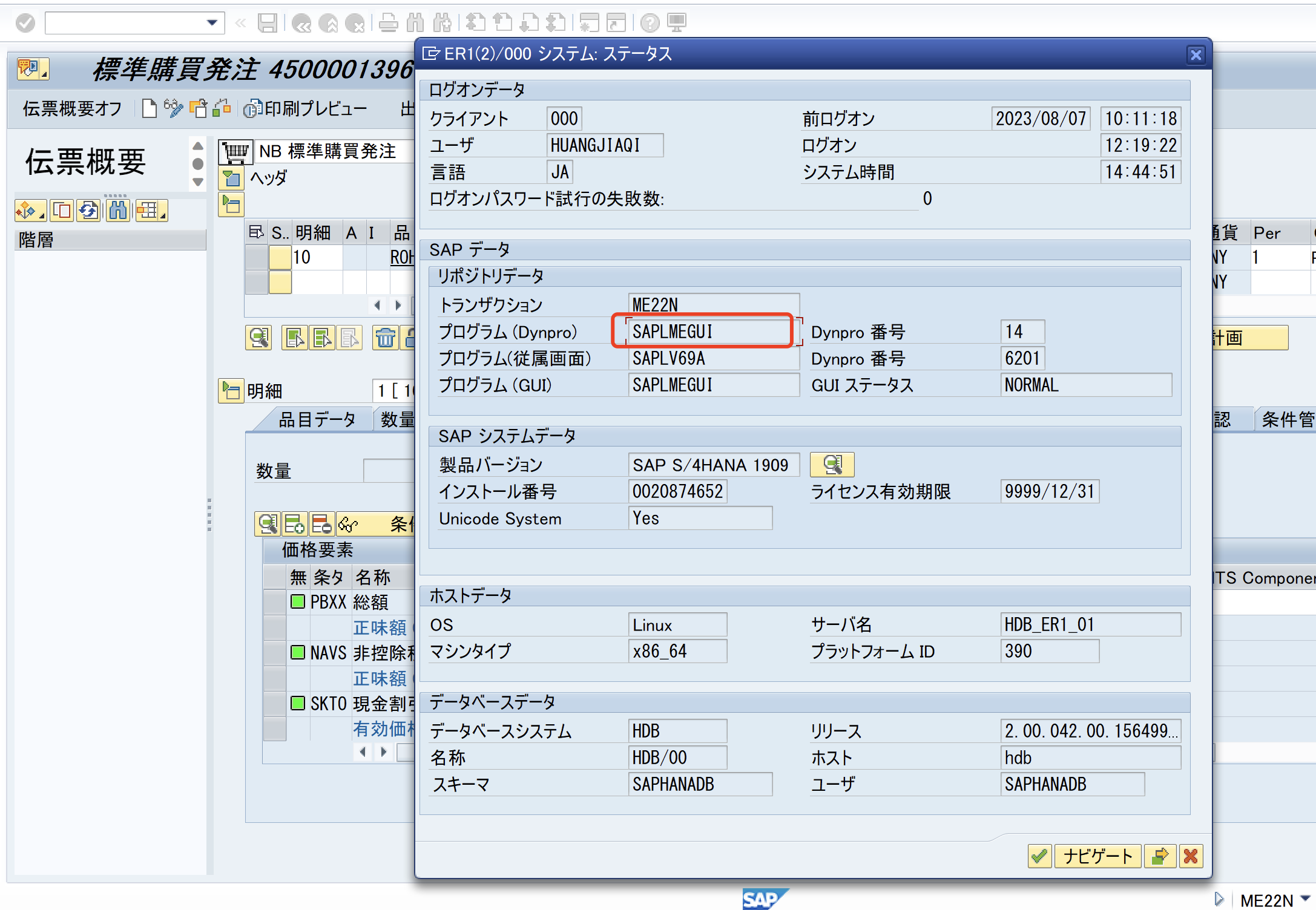Screen dimensions: 1316x910
Task: Click the create new document icon
Action: (x=149, y=109)
